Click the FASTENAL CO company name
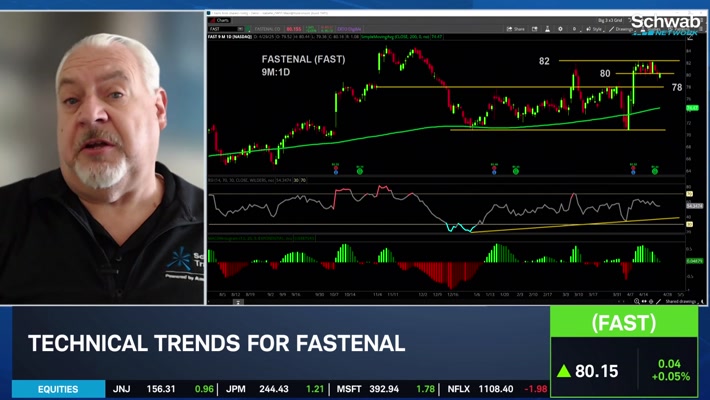710x400 pixels. tap(268, 29)
